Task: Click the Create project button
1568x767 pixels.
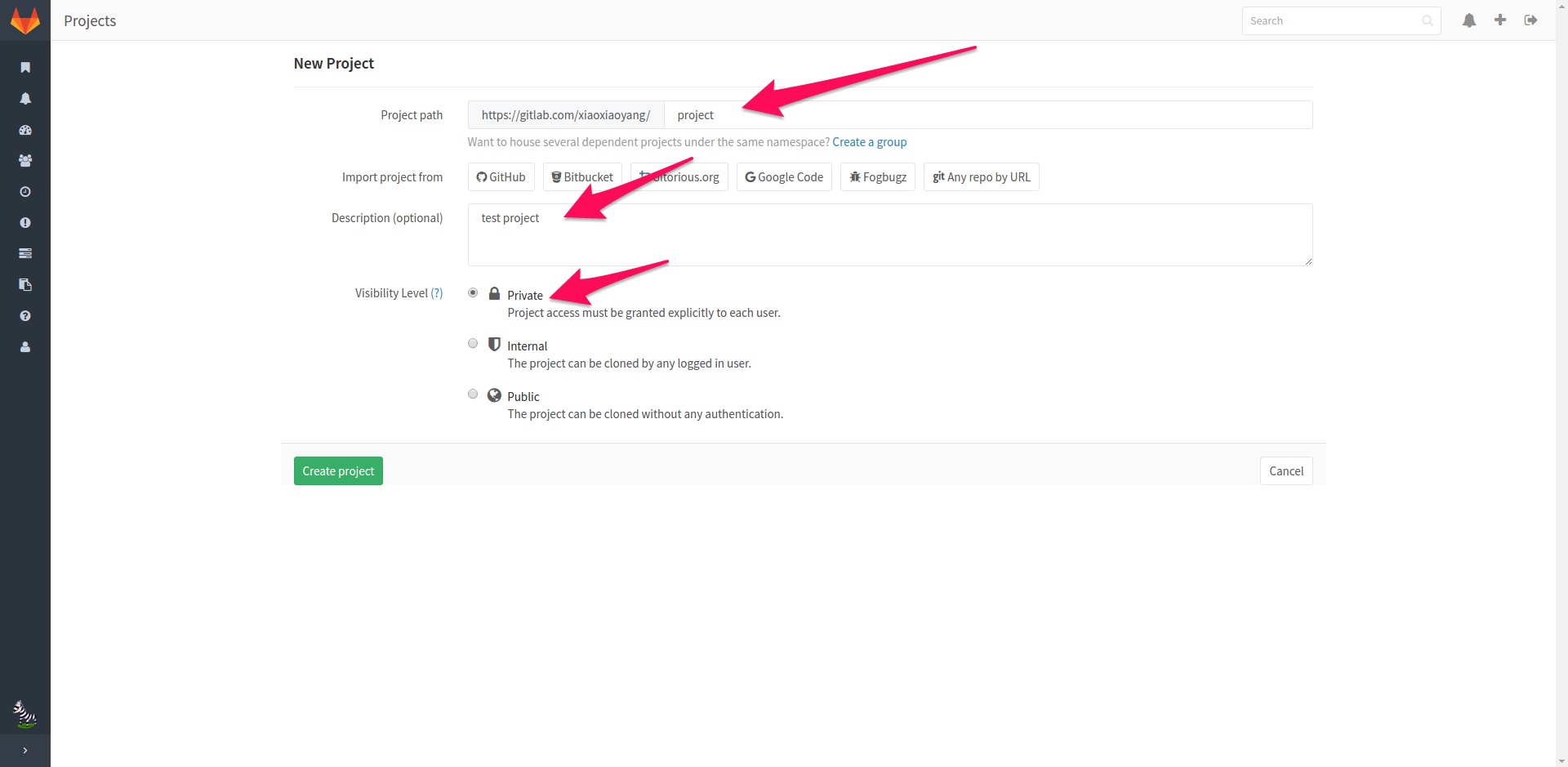Action: (x=338, y=471)
